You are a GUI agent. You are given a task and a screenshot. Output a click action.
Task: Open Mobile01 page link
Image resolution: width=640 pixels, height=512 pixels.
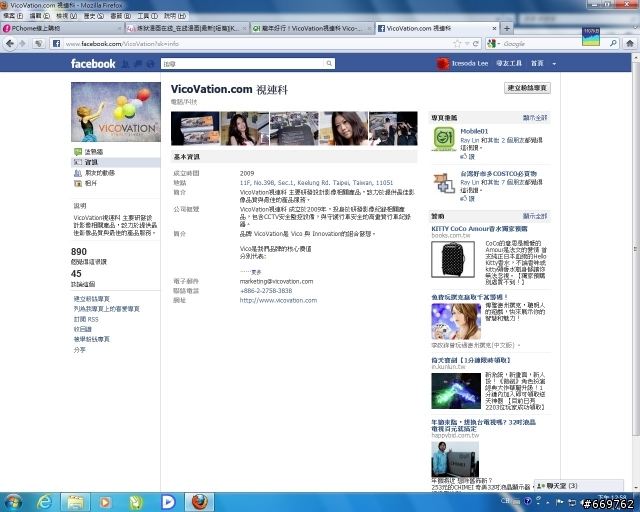tap(474, 131)
